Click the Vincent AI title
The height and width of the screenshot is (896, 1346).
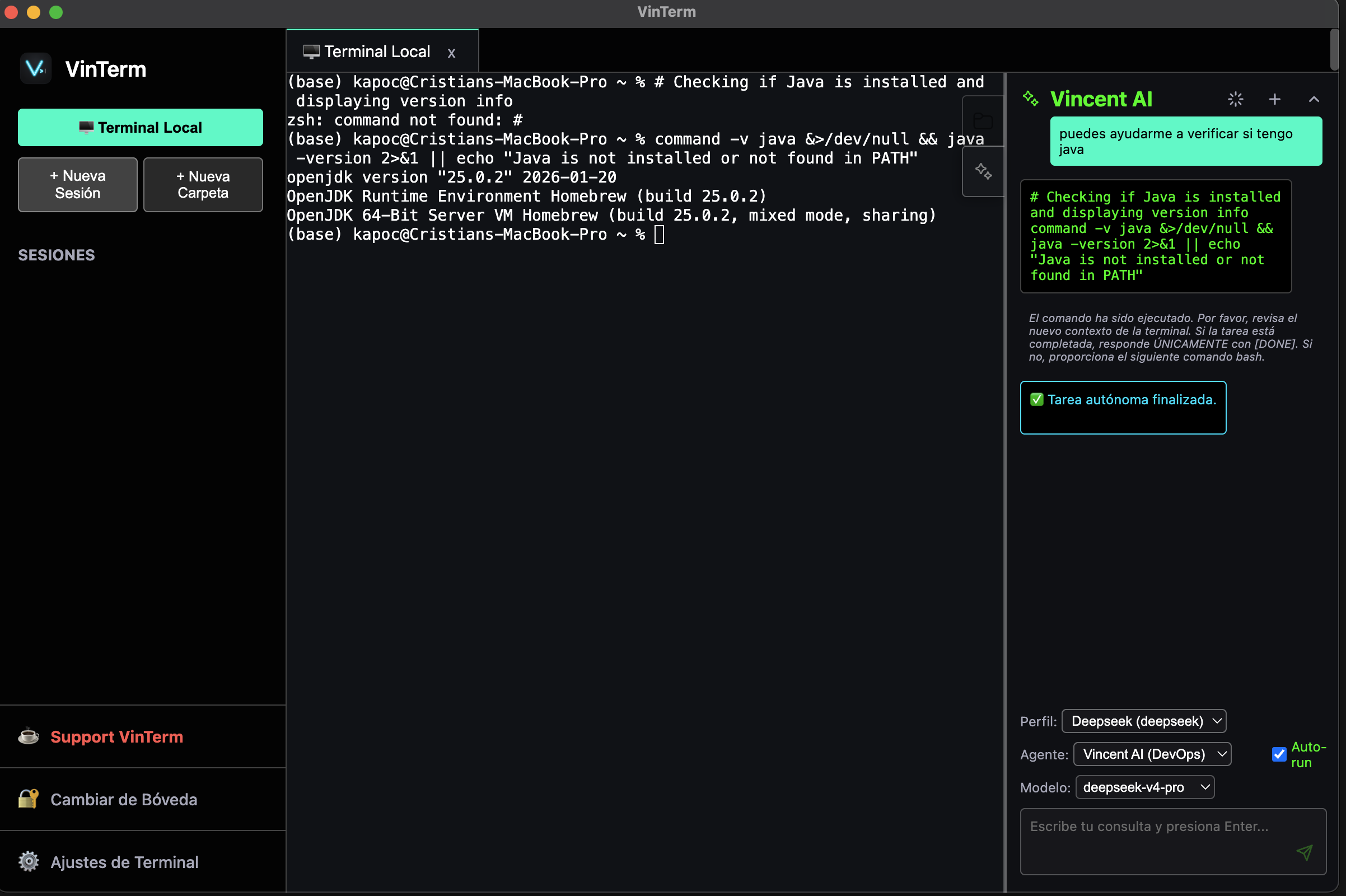[x=1101, y=99]
